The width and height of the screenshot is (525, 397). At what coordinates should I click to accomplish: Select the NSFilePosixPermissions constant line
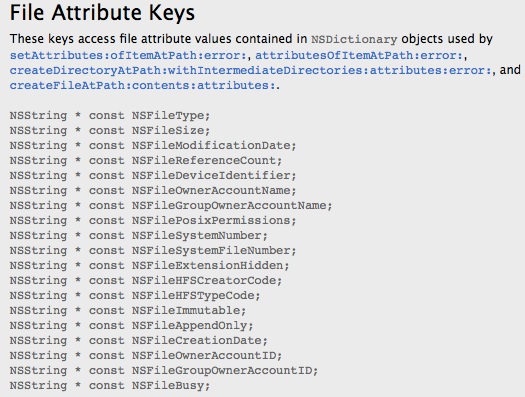[153, 221]
